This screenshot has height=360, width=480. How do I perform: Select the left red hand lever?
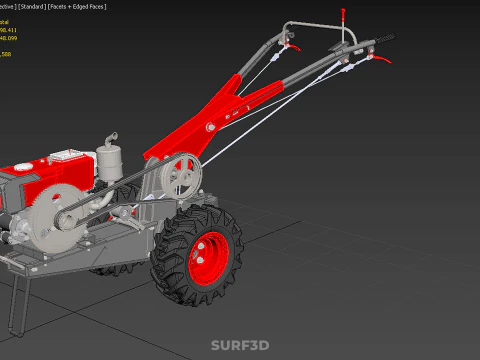294,48
